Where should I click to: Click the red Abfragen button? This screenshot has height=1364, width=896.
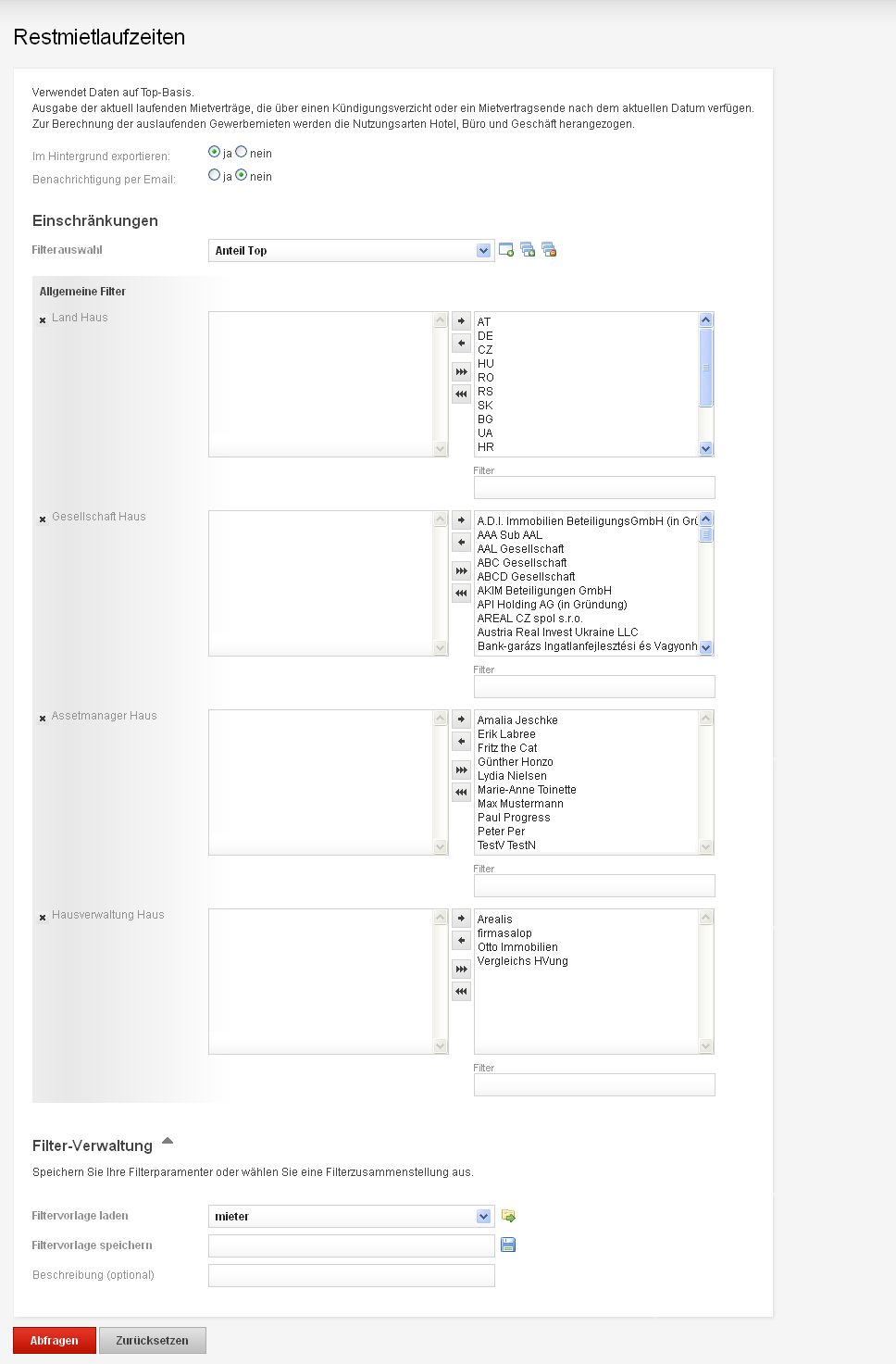pos(55,1341)
